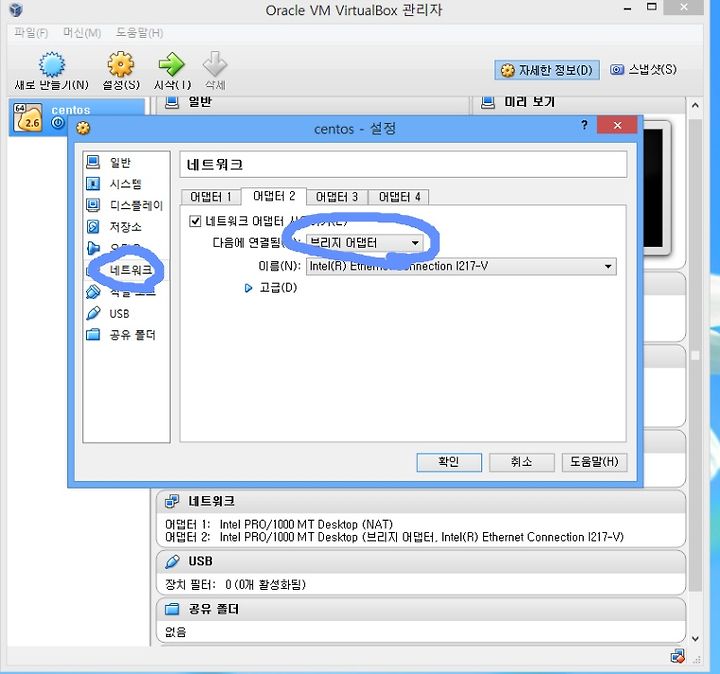Viewport: 720px width, 674px height.
Task: Click the 도움말(H) button in dialog
Action: 594,462
